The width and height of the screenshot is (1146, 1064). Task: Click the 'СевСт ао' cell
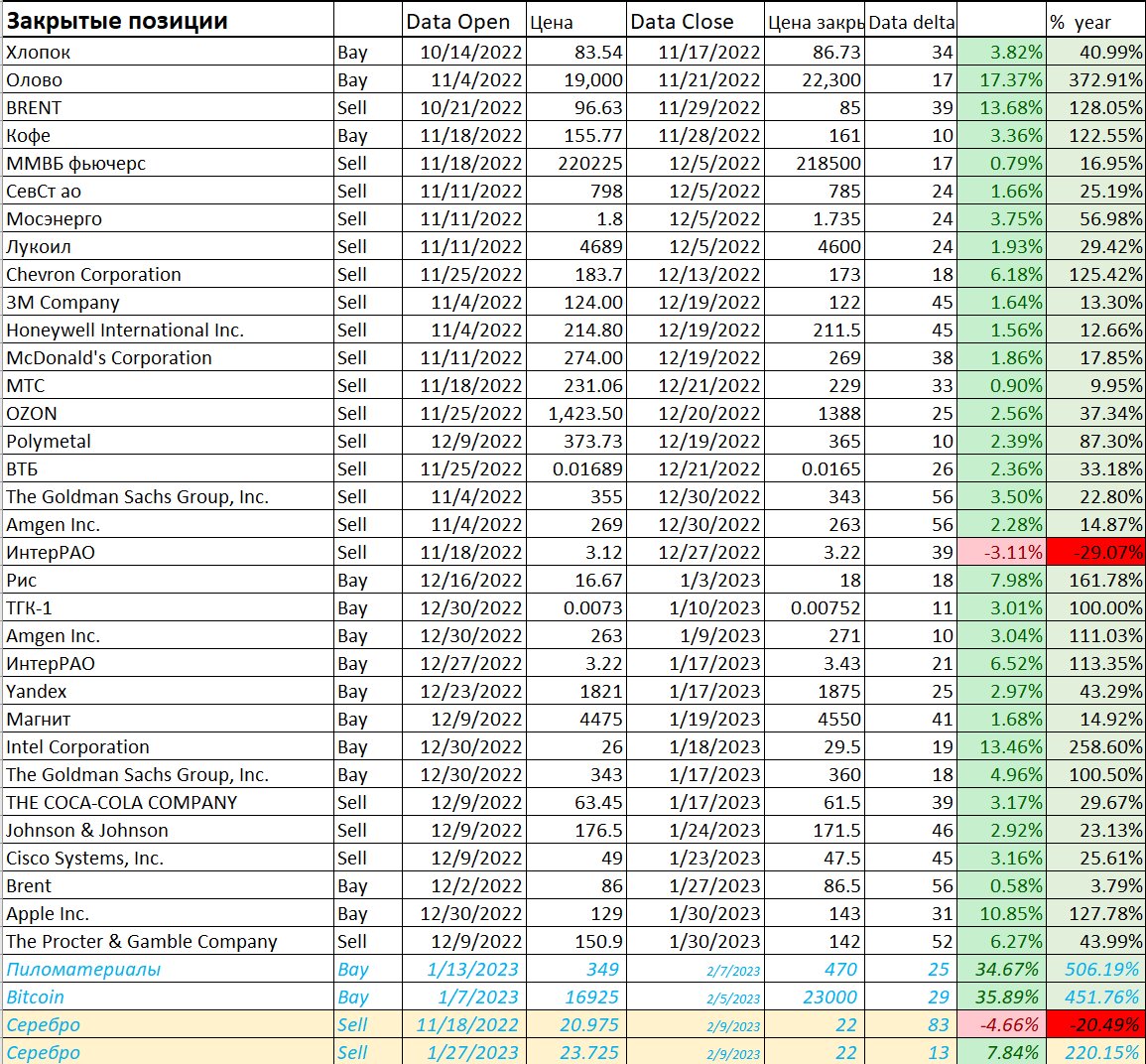[168, 191]
